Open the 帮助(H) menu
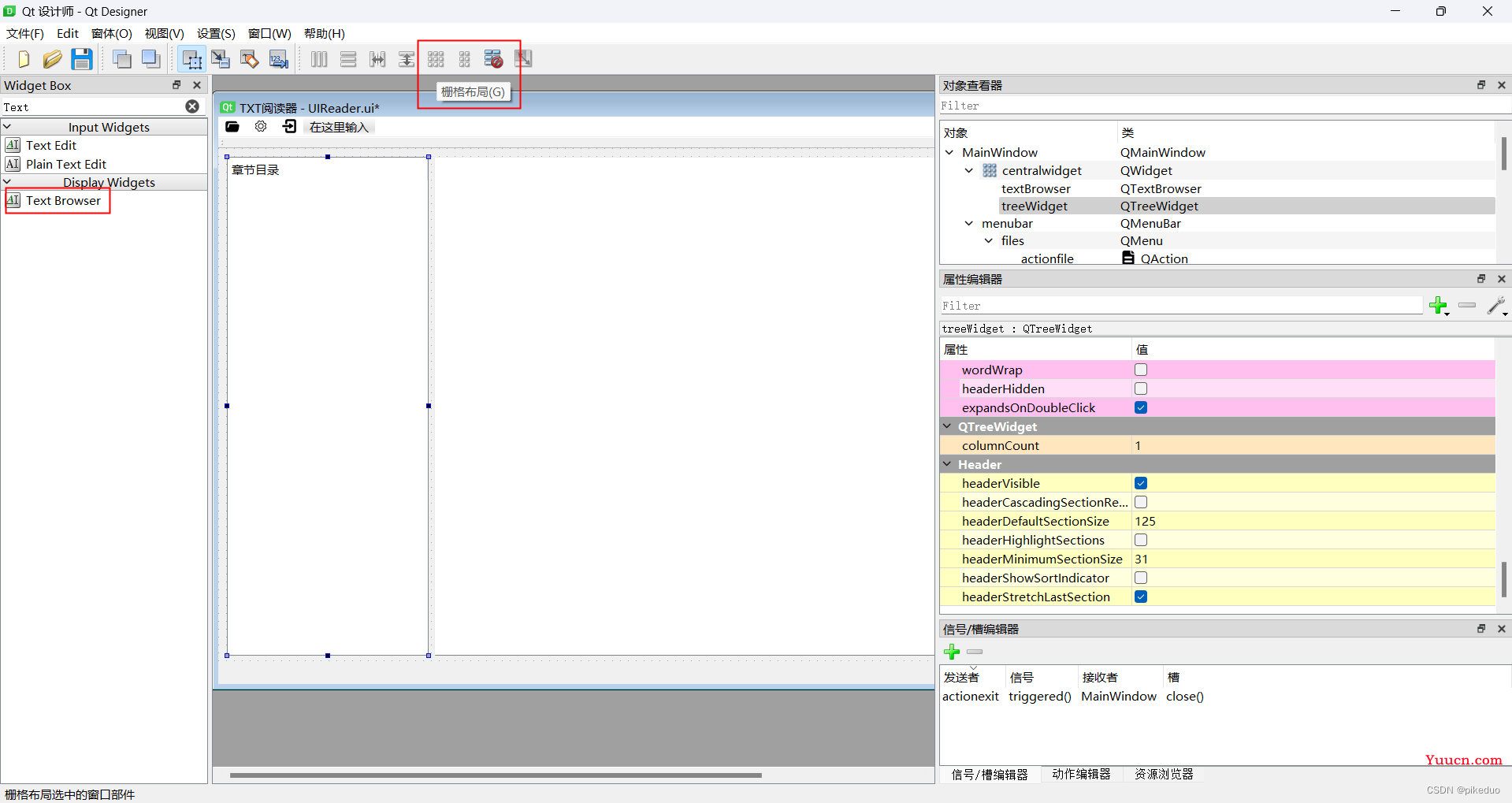 click(x=325, y=33)
